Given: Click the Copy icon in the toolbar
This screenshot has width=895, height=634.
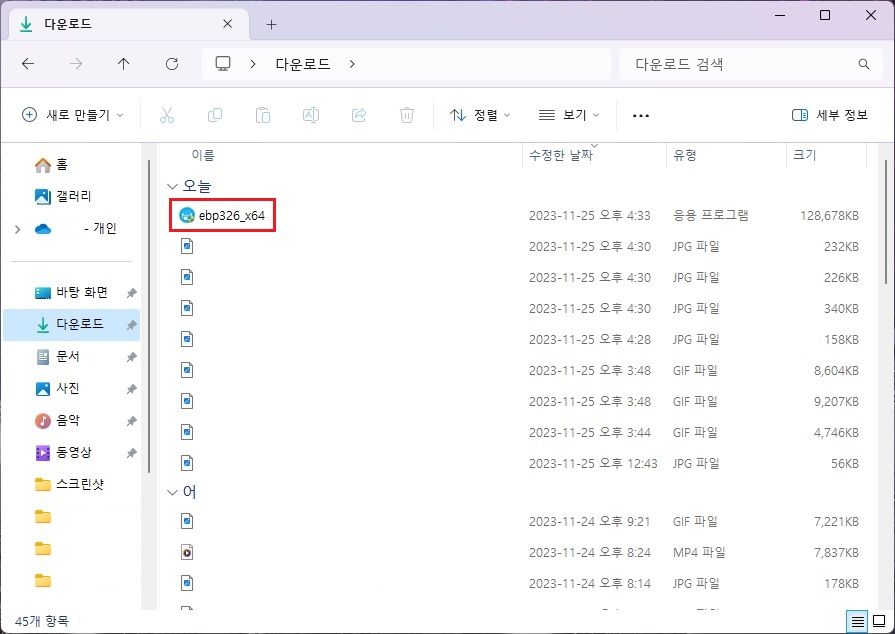Looking at the screenshot, I should pyautogui.click(x=215, y=114).
